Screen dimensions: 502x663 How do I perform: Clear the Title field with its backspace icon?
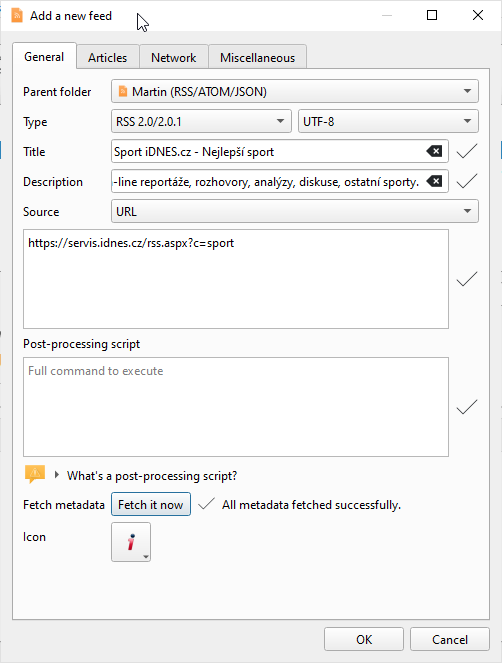click(434, 151)
